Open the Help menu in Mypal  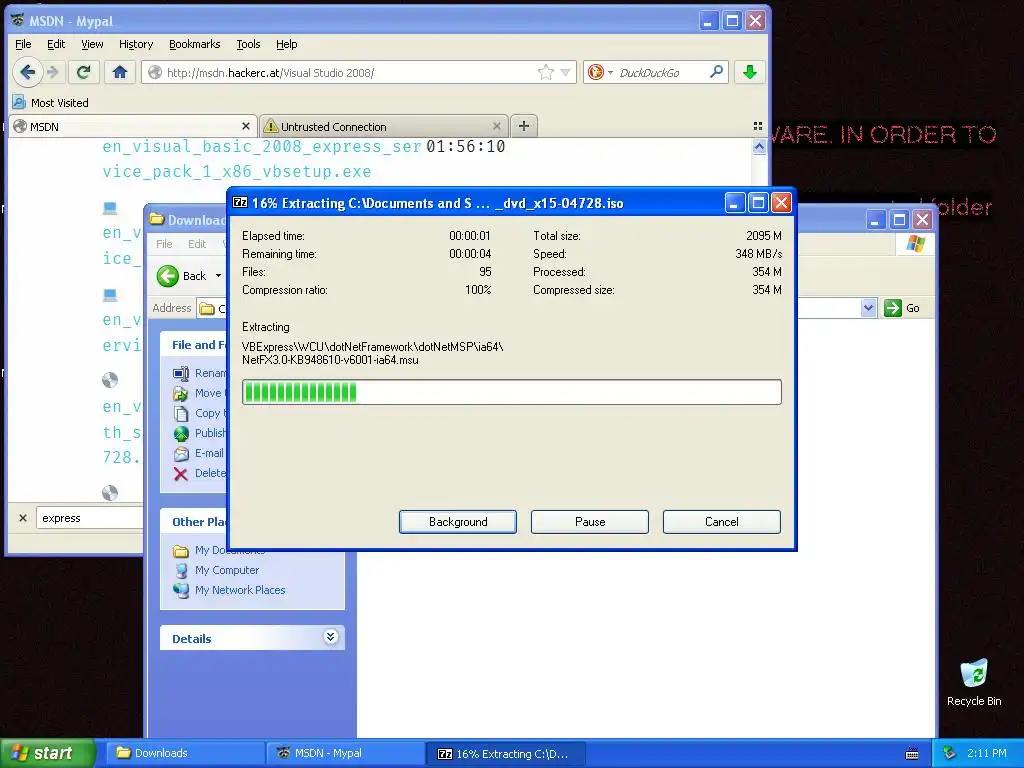coord(287,44)
